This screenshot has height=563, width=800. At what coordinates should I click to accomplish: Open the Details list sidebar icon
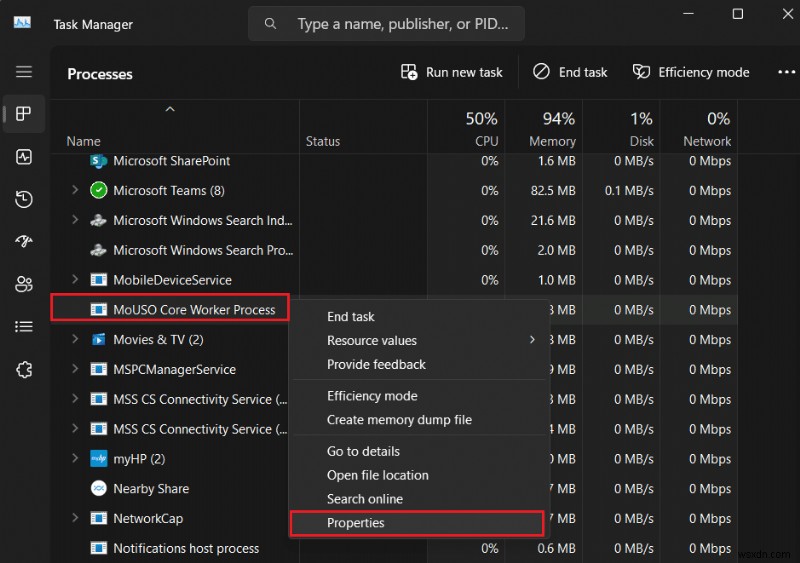pyautogui.click(x=23, y=326)
